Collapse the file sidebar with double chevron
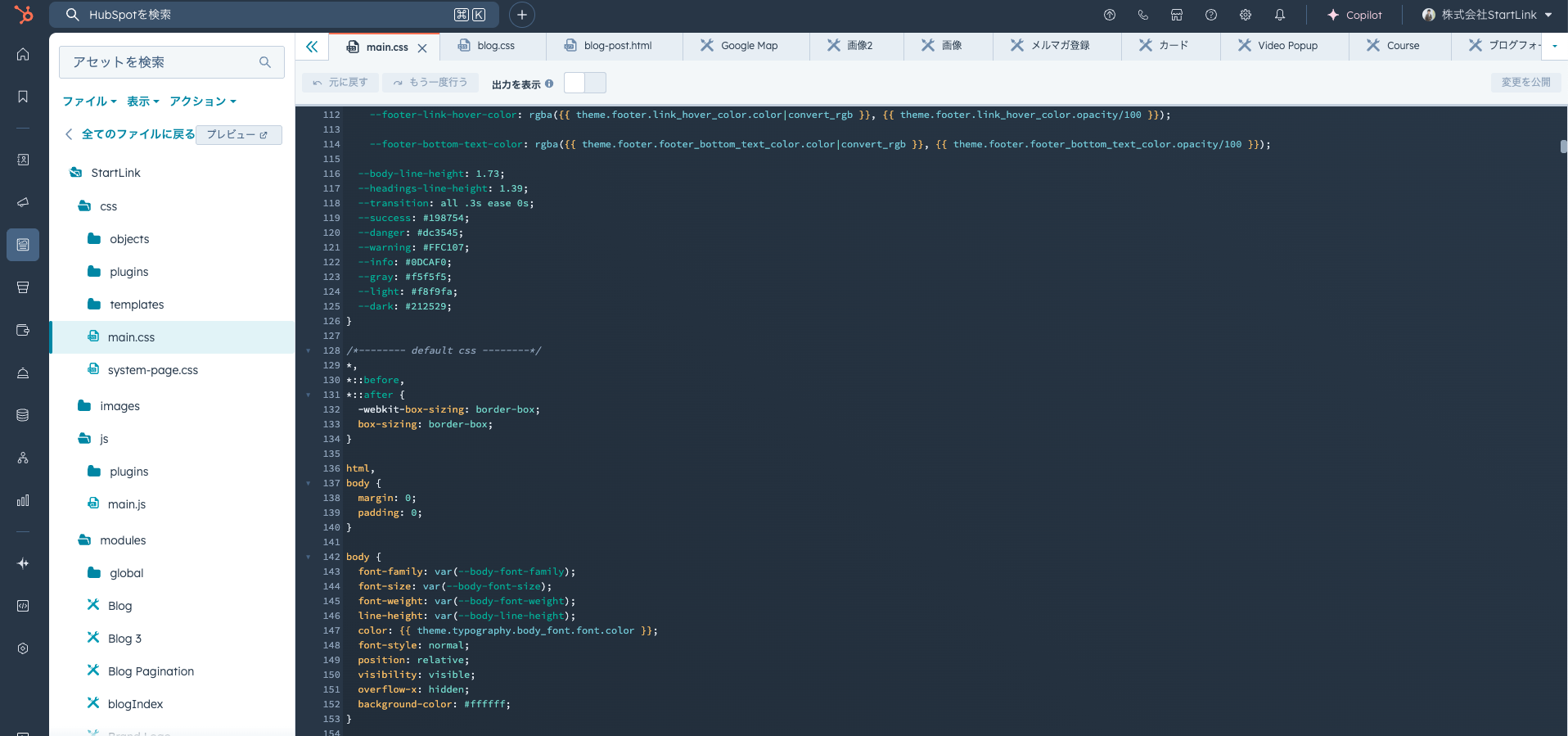Image resolution: width=1568 pixels, height=736 pixels. [312, 47]
